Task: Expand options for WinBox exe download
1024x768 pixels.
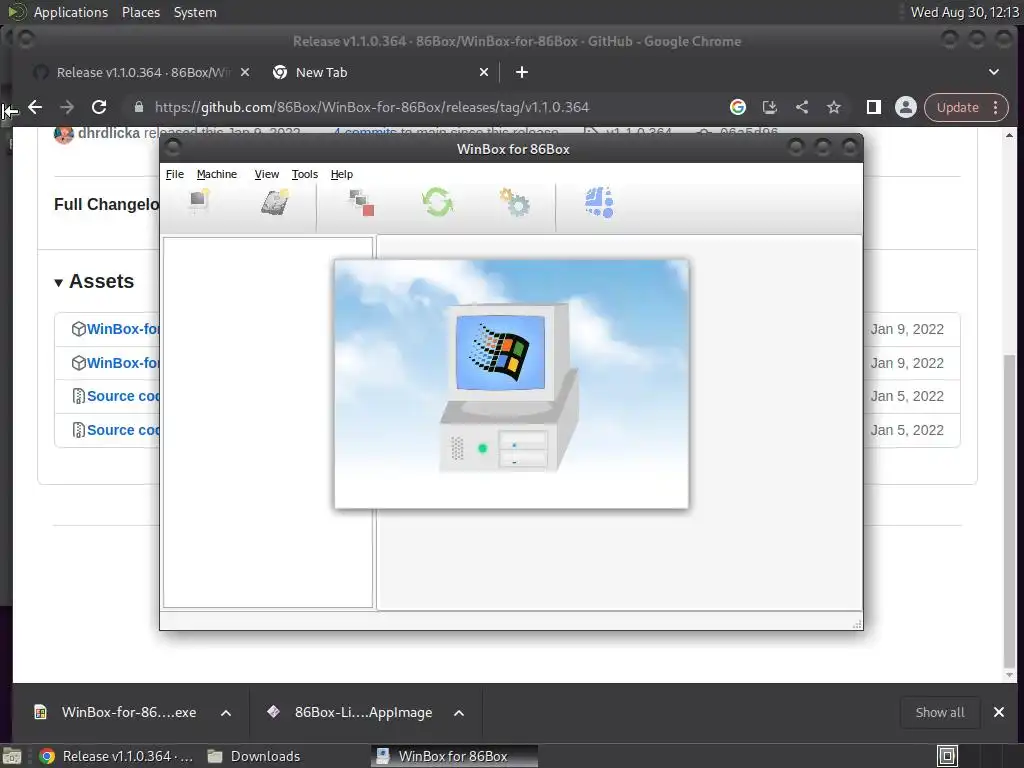Action: (x=226, y=713)
